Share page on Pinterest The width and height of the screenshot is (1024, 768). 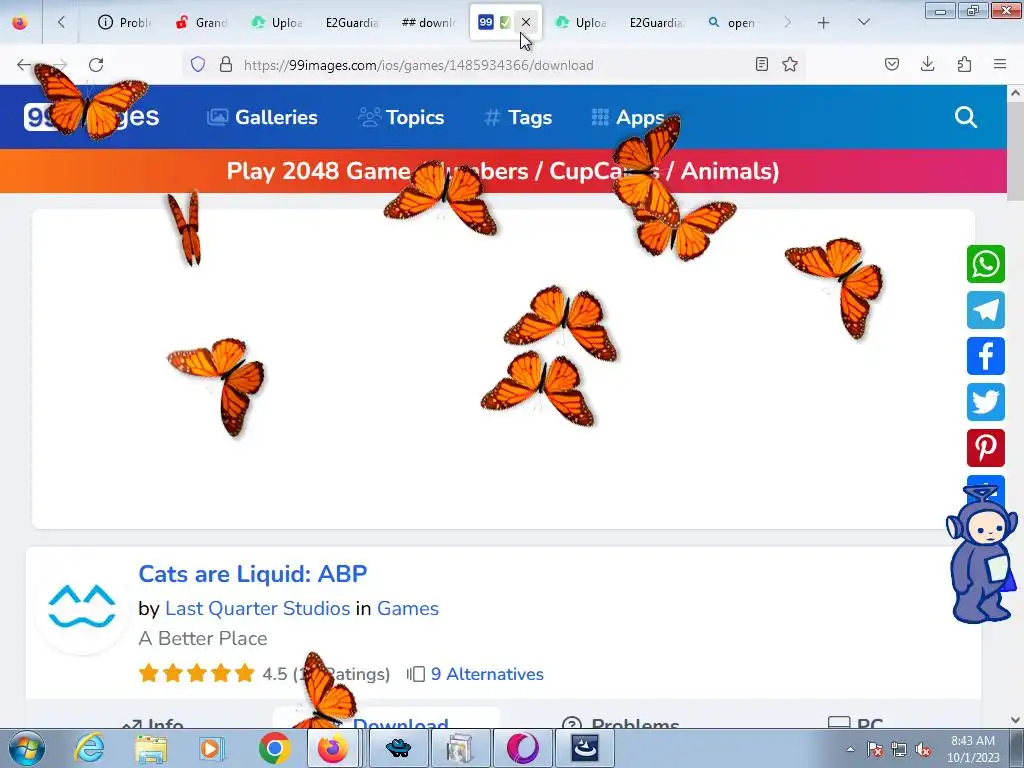pyautogui.click(x=985, y=447)
